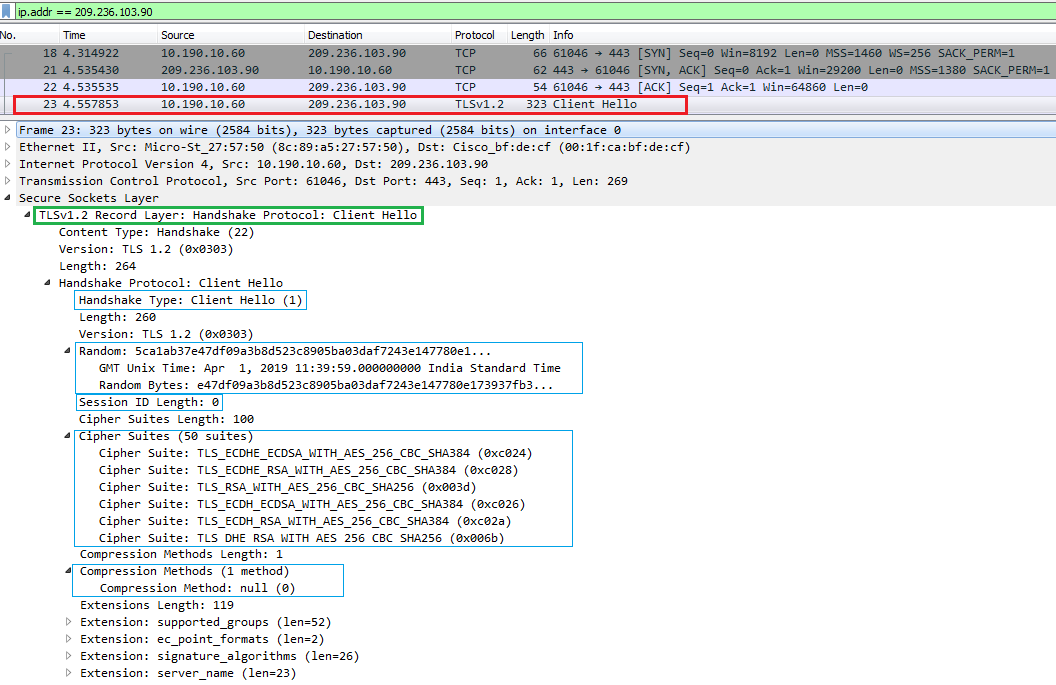Expand the Ethernet II layer
1056x685 pixels.
(8, 146)
